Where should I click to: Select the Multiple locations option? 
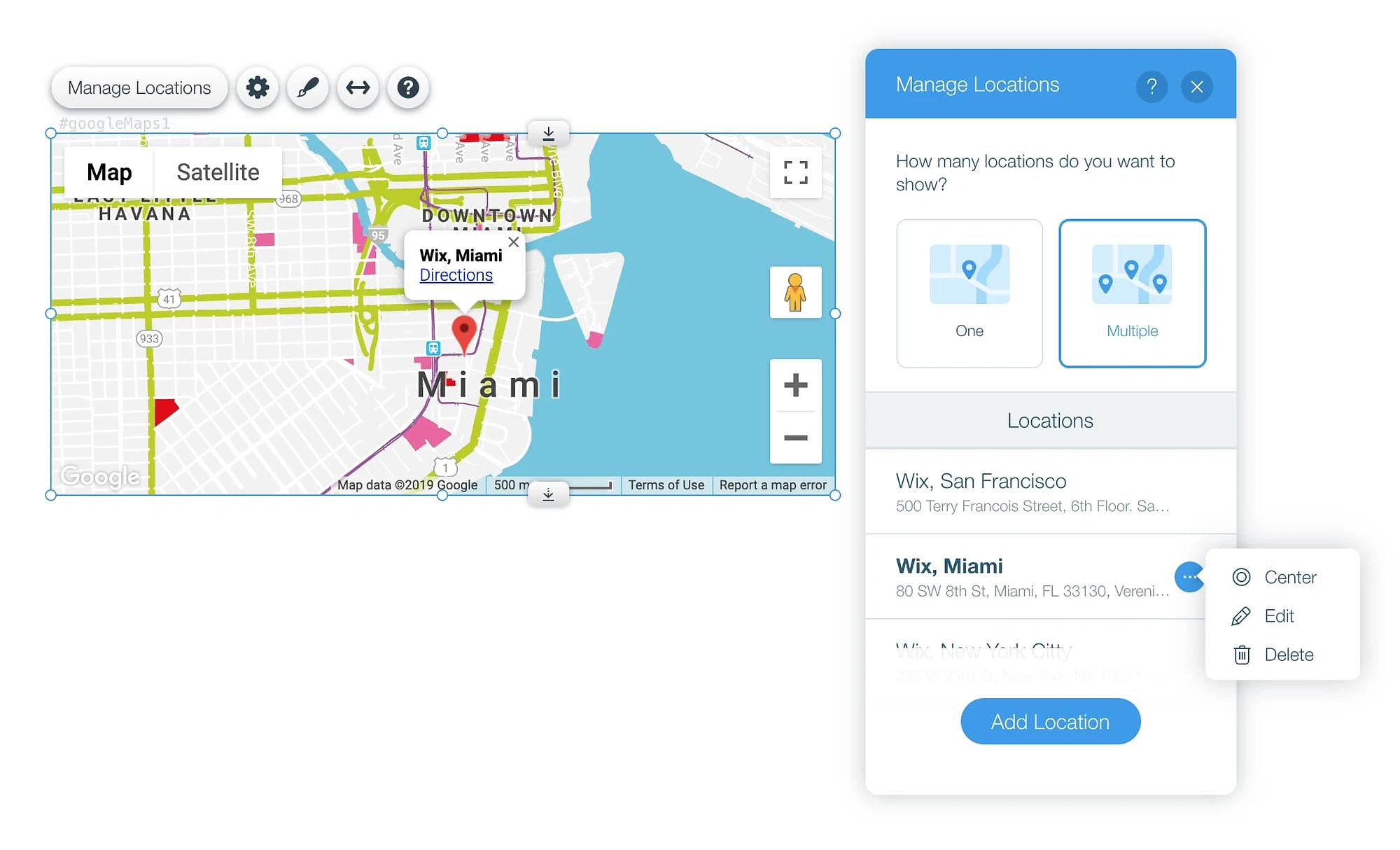click(x=1133, y=293)
